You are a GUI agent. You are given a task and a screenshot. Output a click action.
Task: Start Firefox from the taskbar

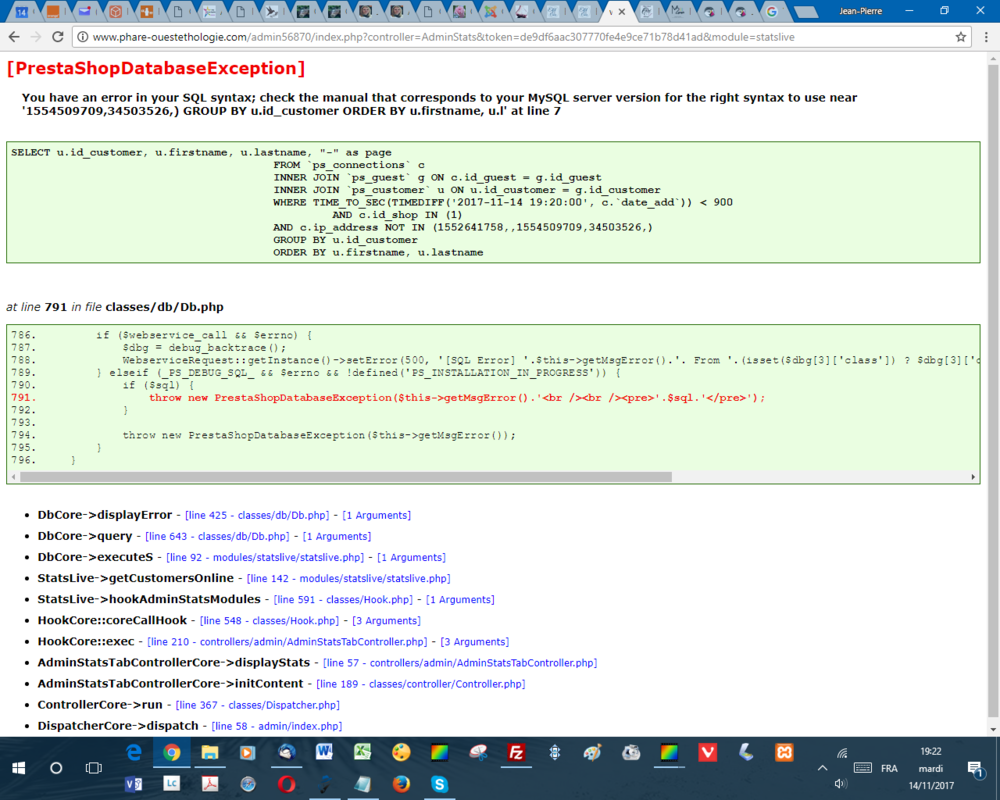click(x=400, y=782)
